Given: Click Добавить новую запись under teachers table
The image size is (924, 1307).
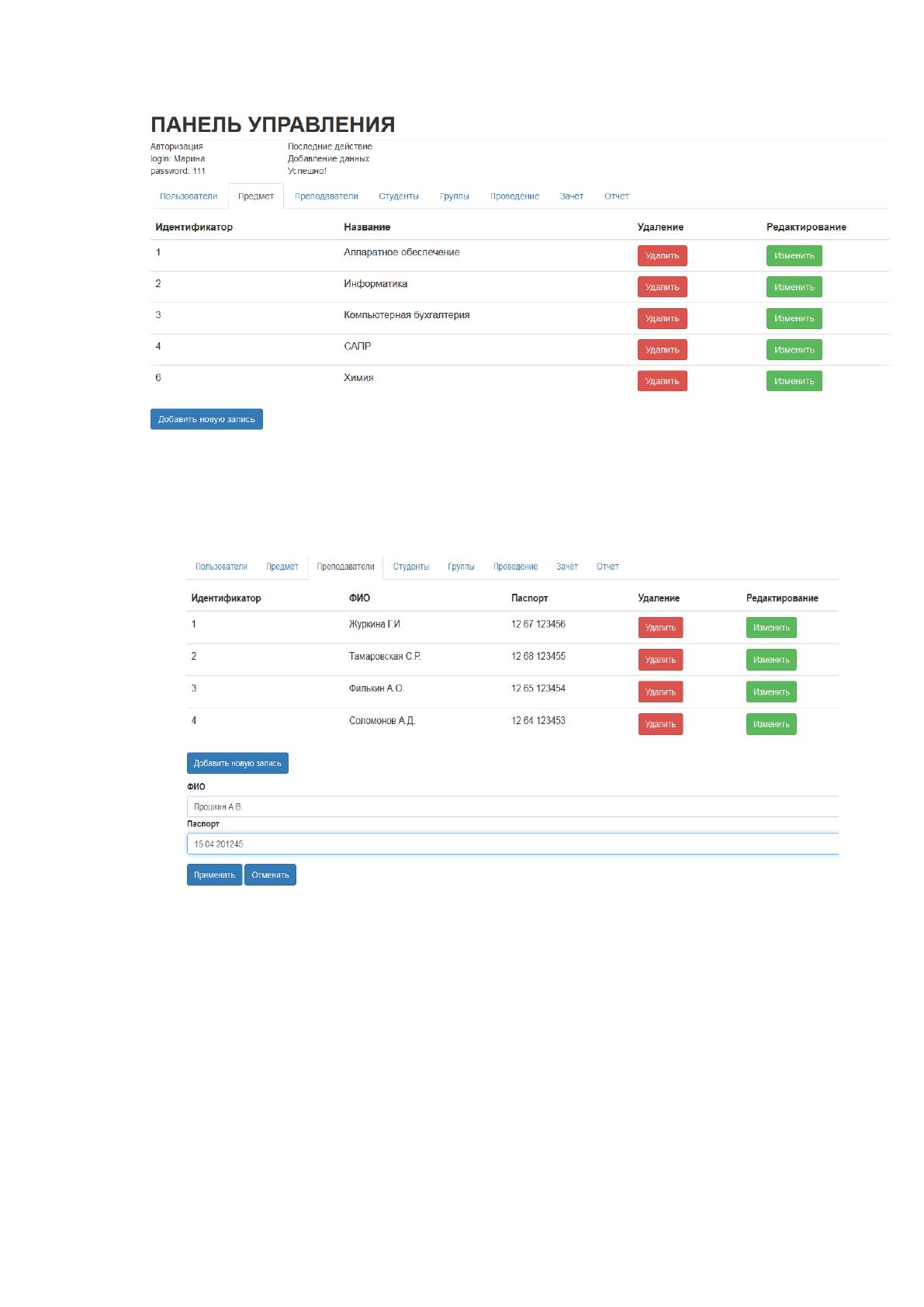Looking at the screenshot, I should [237, 763].
